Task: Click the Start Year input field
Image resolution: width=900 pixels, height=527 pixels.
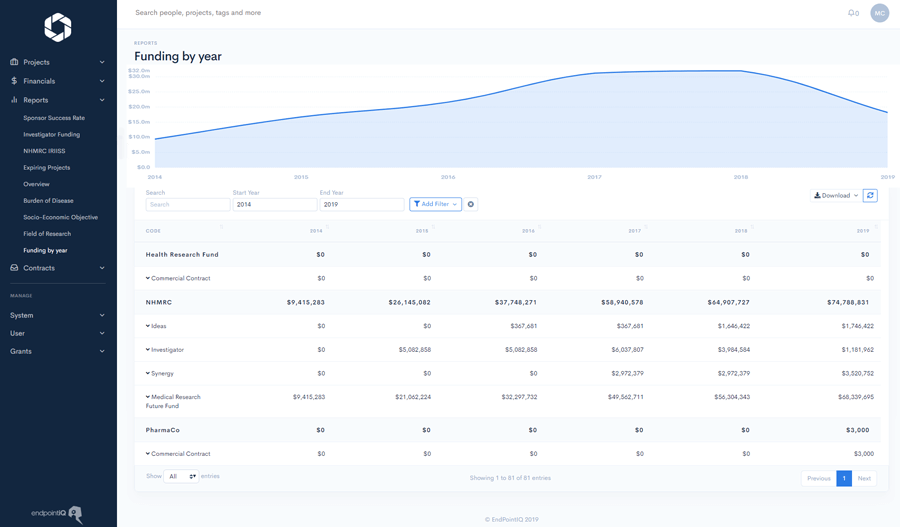Action: point(274,204)
